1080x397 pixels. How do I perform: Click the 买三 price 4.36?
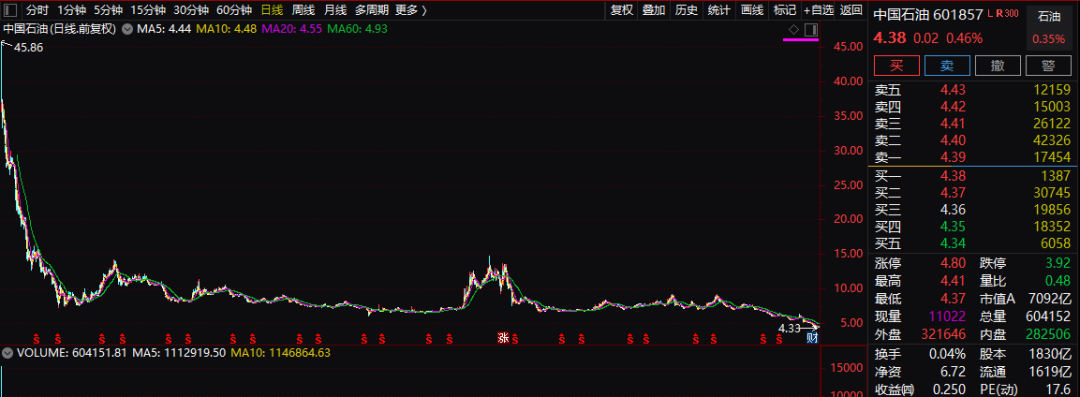point(954,210)
